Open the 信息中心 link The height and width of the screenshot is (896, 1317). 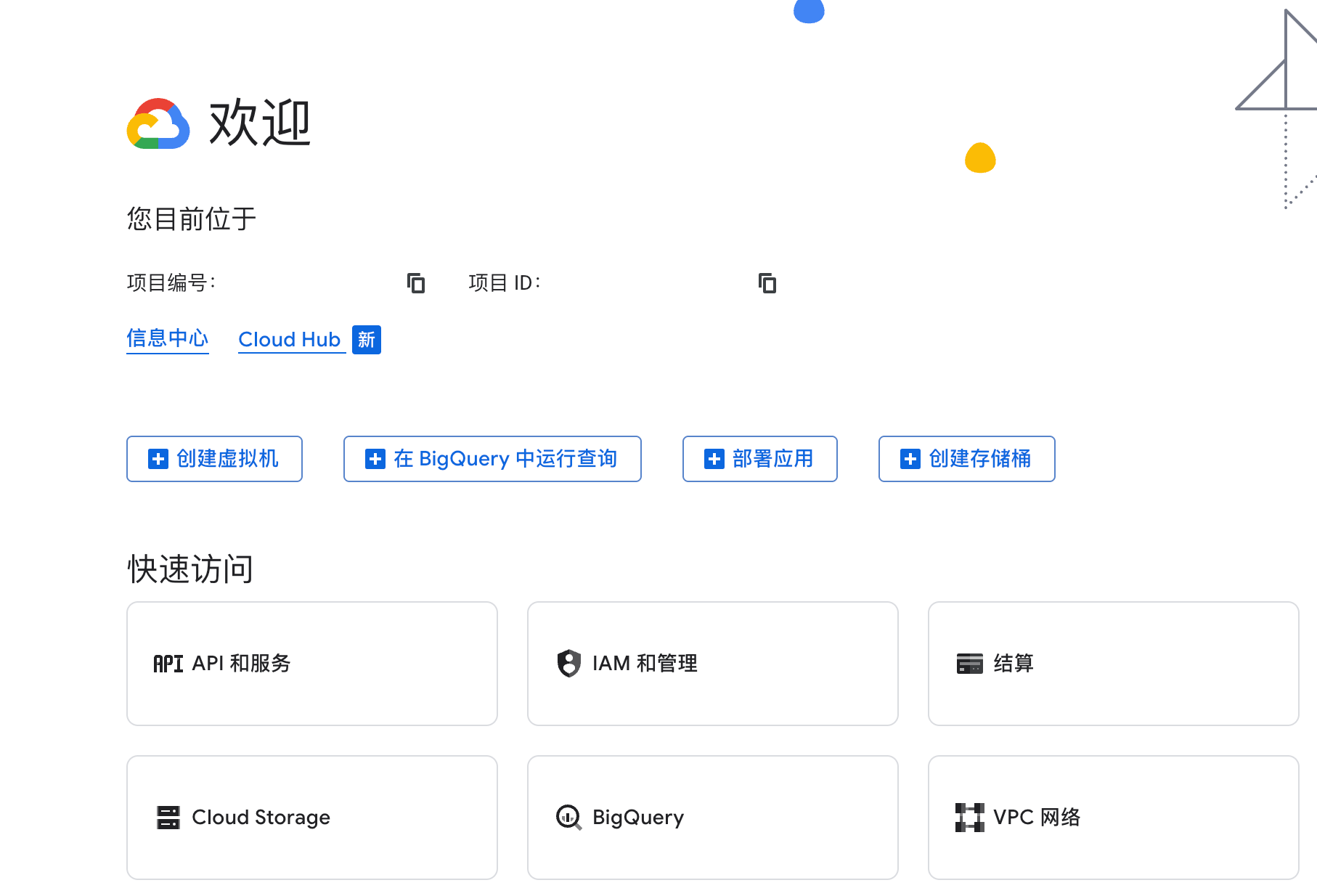[x=168, y=339]
